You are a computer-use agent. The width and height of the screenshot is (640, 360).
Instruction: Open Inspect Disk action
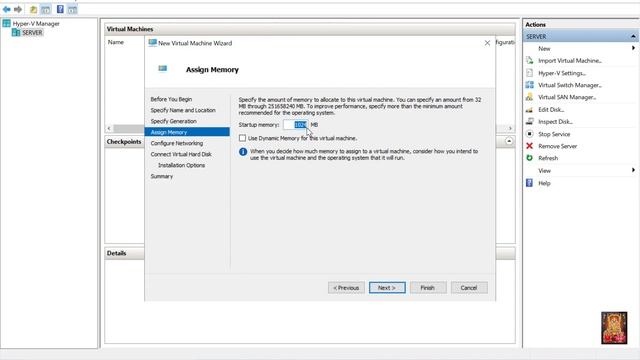pos(555,122)
